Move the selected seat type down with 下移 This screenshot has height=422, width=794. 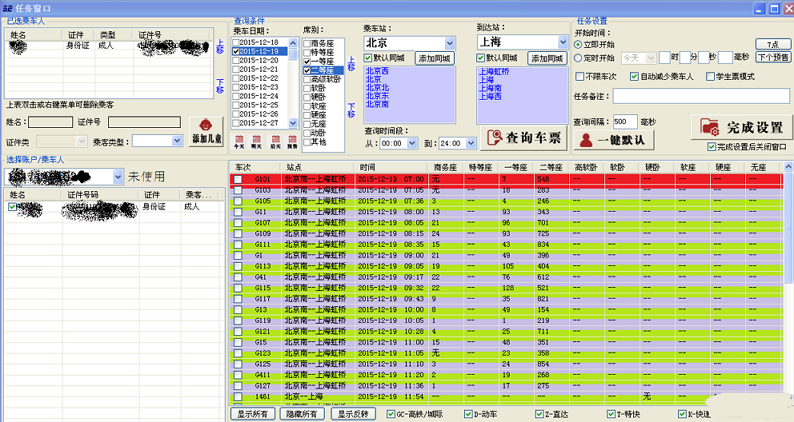click(351, 110)
